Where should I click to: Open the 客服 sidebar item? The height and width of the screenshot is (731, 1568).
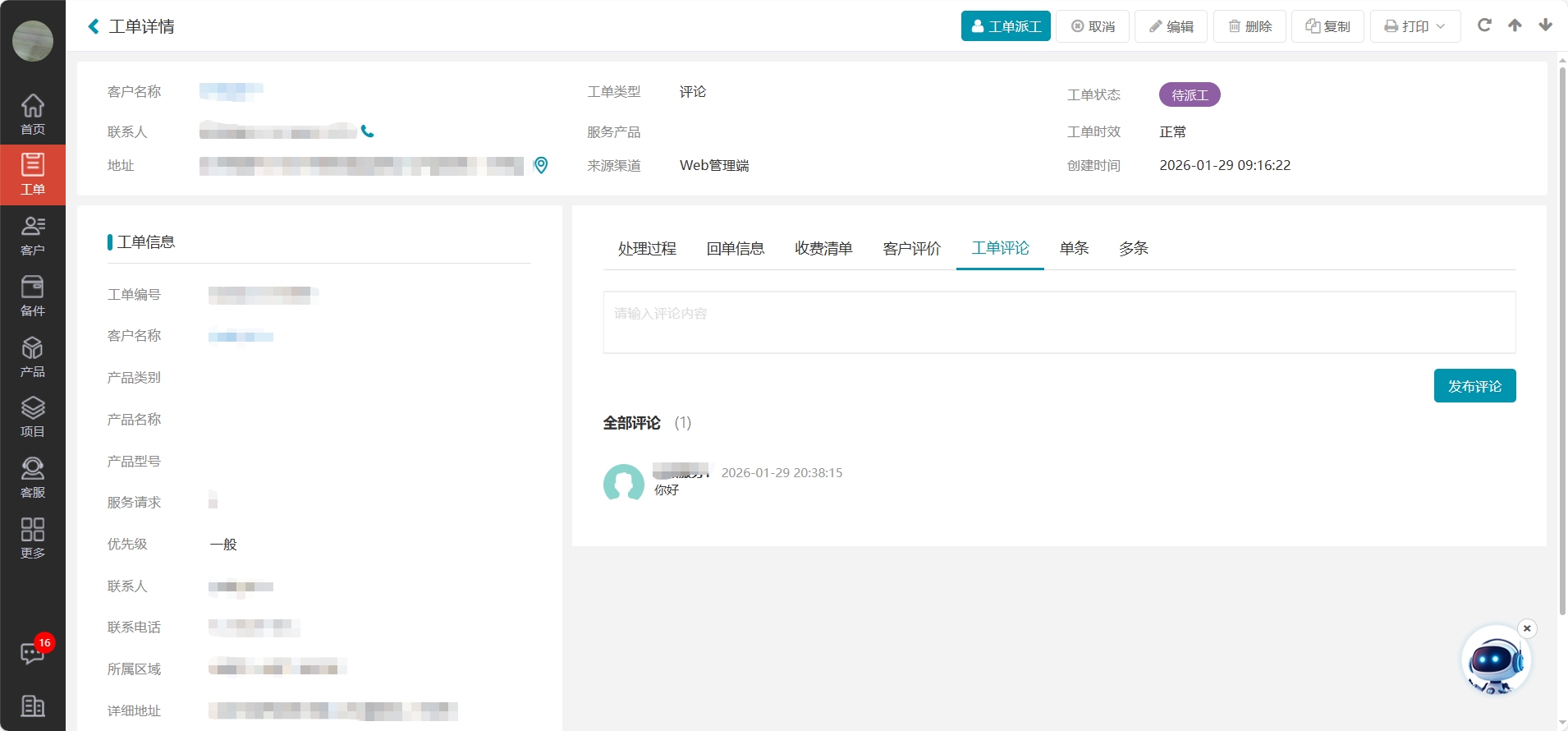tap(33, 478)
